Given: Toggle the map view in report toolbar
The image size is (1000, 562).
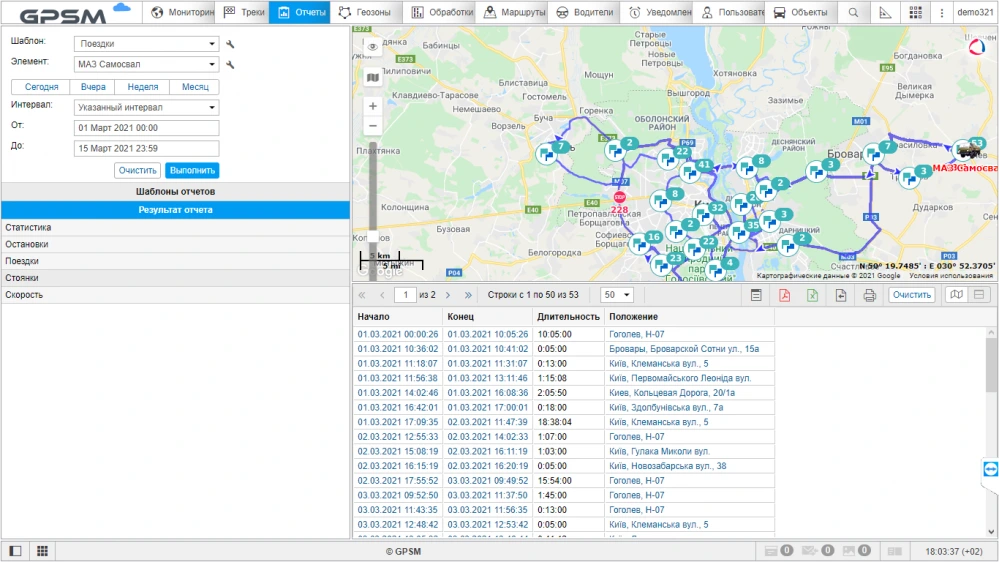Looking at the screenshot, I should pyautogui.click(x=956, y=295).
